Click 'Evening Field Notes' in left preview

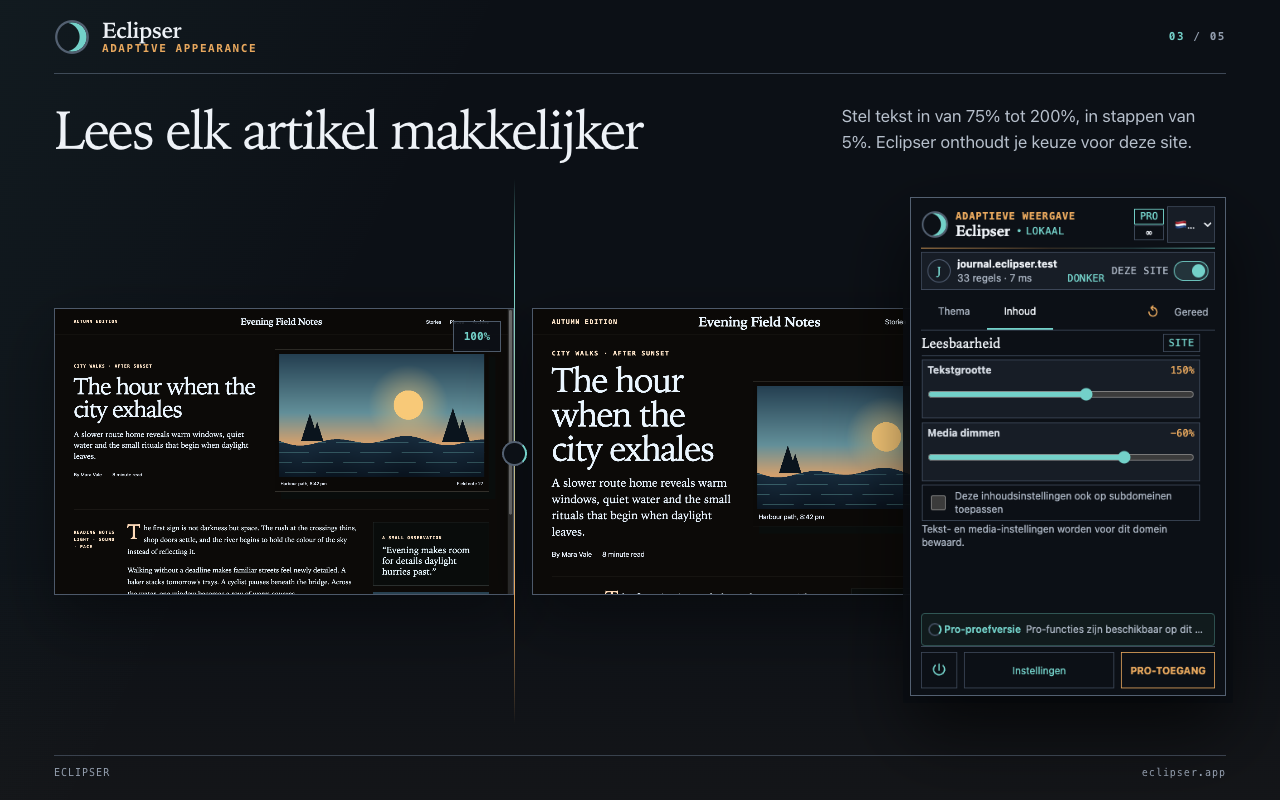click(281, 321)
